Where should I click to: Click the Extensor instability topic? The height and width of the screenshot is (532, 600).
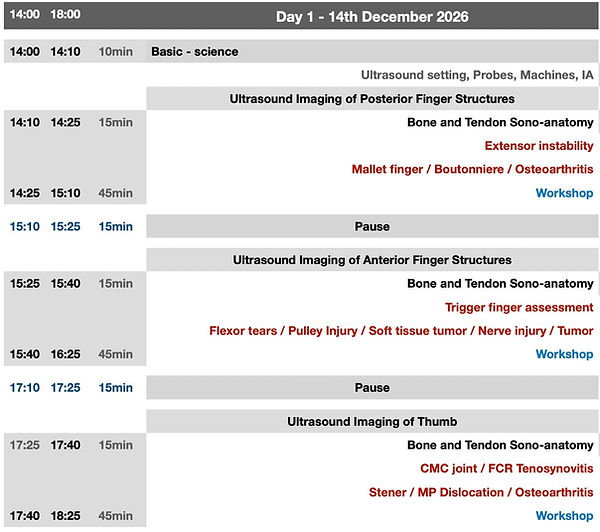coord(539,146)
